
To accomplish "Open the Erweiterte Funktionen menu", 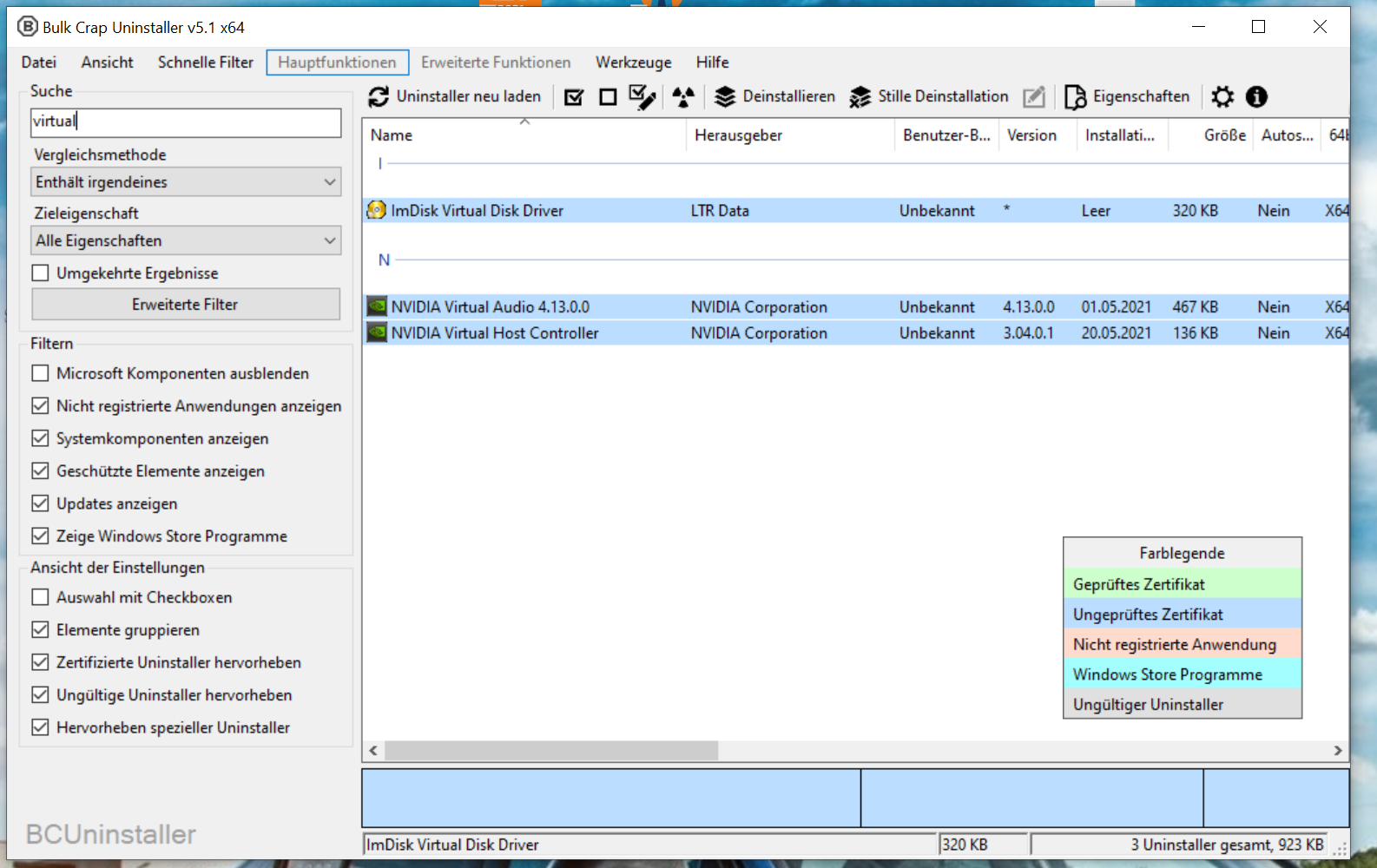I will [496, 62].
